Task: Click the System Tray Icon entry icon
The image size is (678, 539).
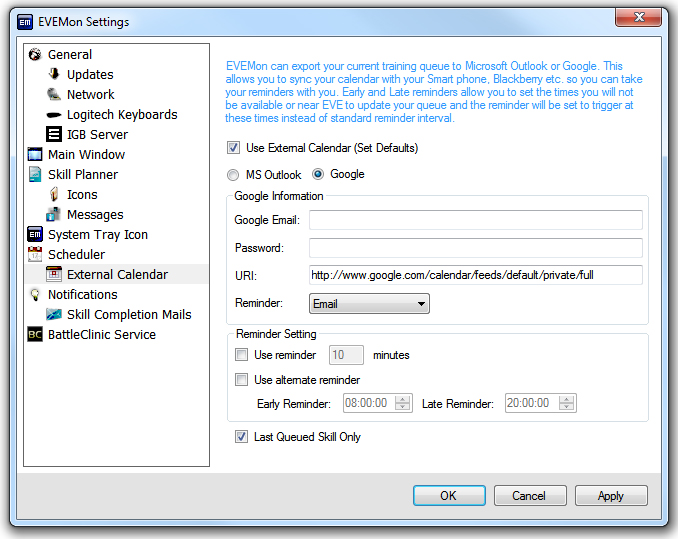Action: pos(35,235)
